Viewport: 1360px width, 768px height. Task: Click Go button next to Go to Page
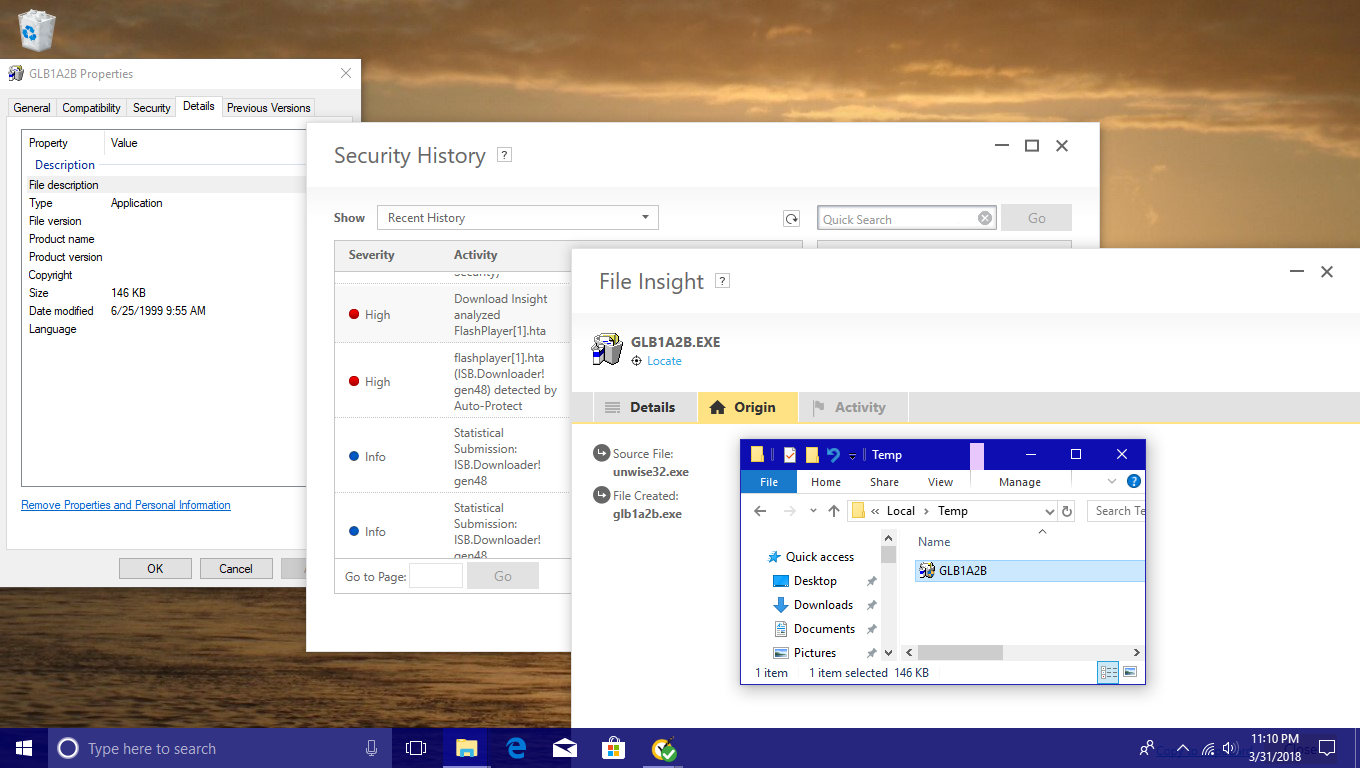[x=503, y=576]
